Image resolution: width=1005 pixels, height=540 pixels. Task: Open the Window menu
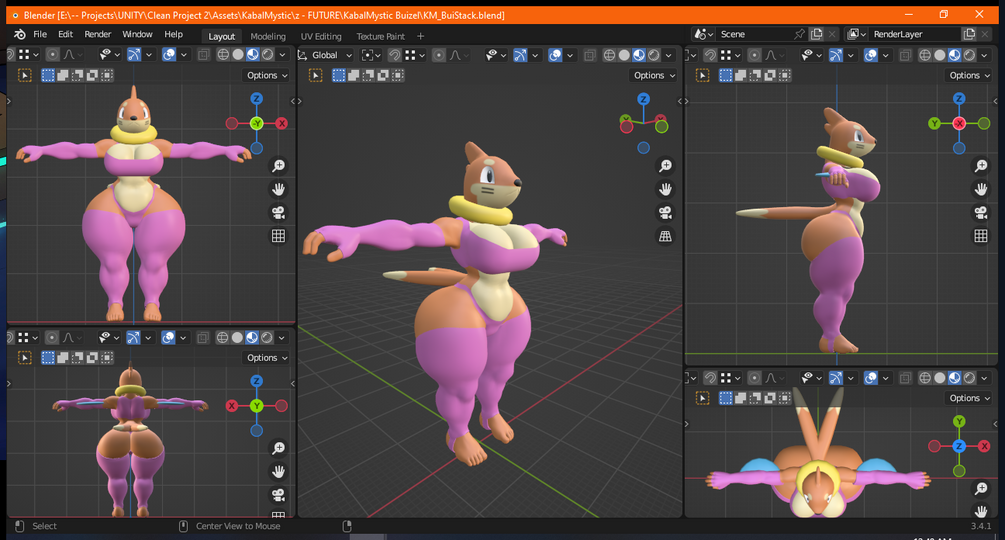click(x=137, y=35)
